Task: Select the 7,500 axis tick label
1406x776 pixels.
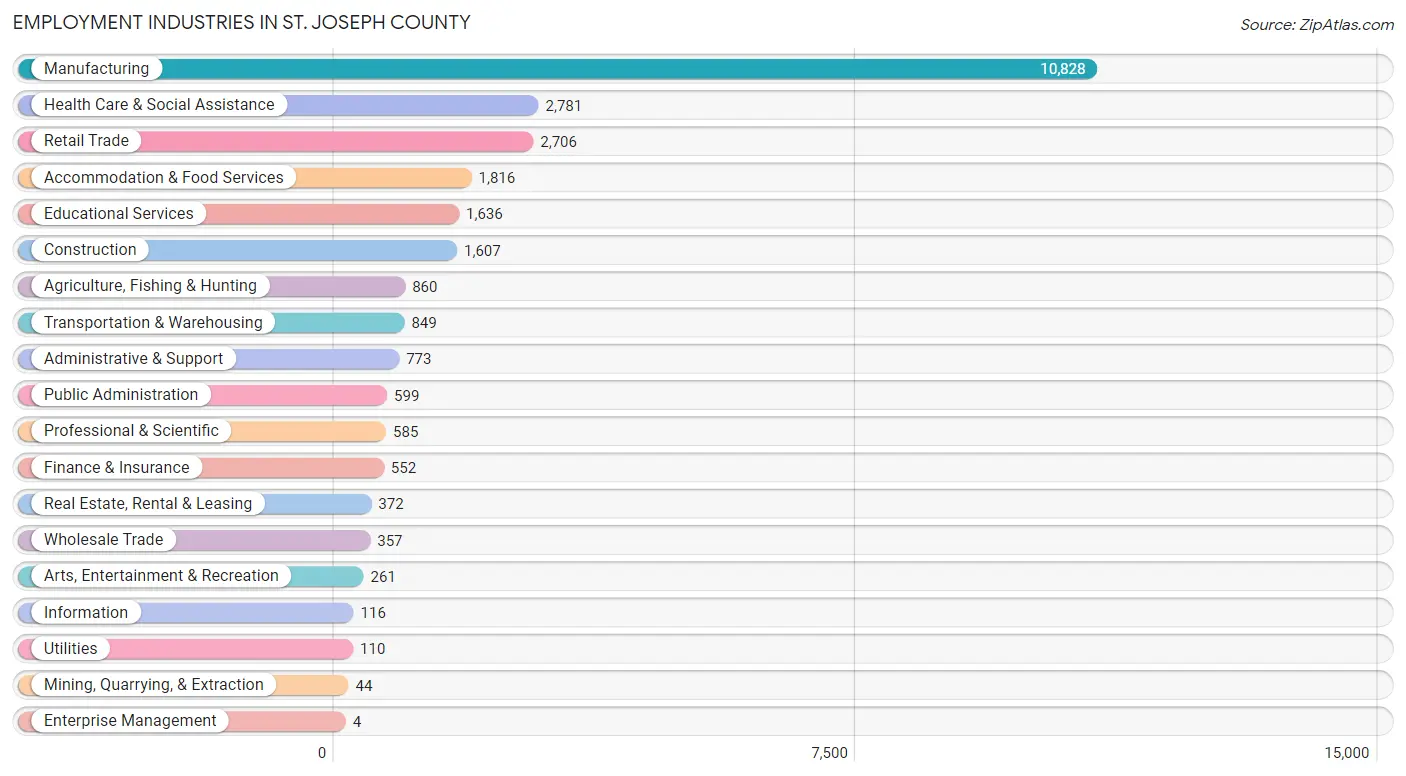Action: coord(830,753)
